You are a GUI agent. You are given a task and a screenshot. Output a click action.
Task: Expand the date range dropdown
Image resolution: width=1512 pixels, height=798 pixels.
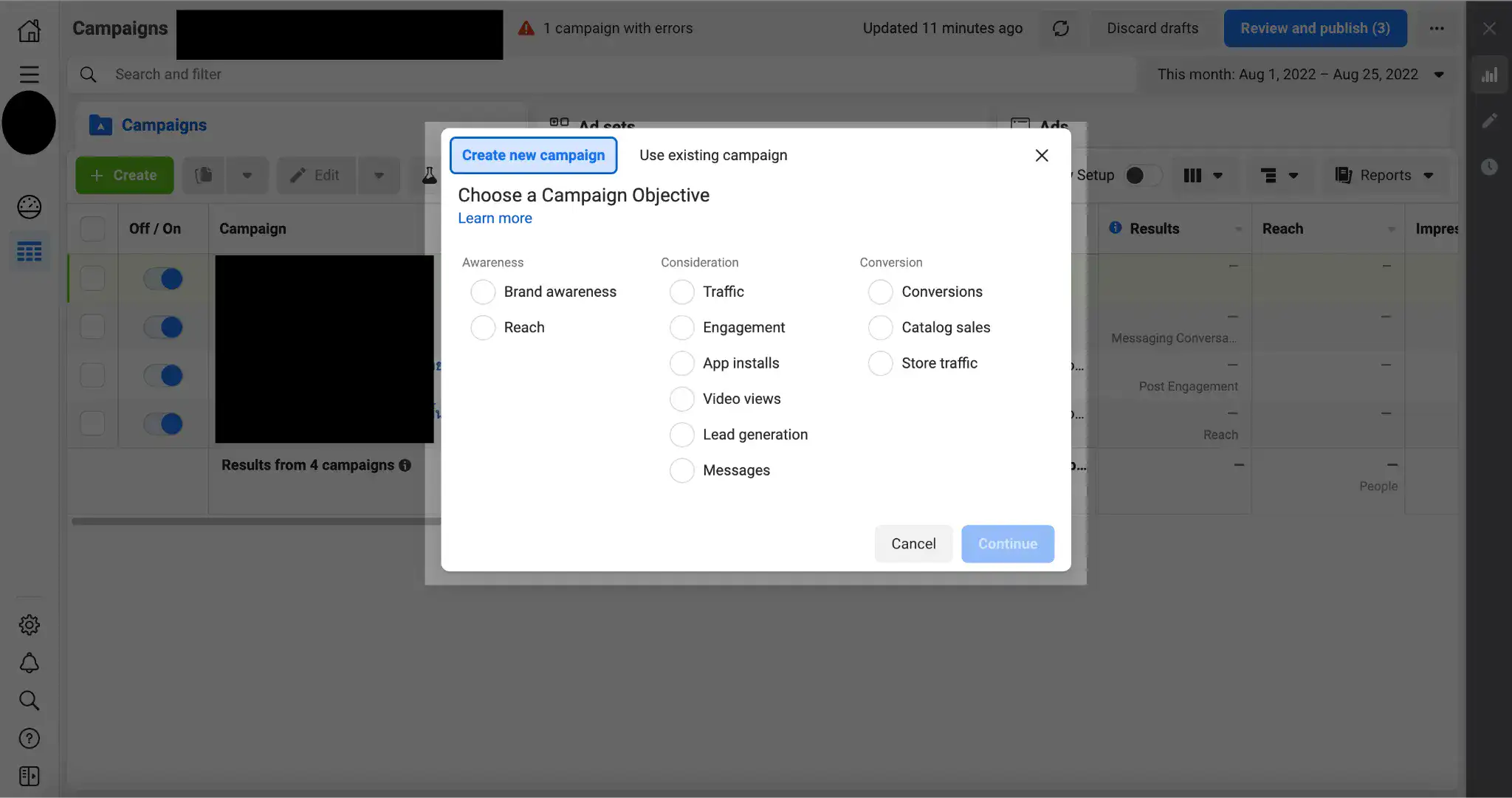click(x=1438, y=75)
